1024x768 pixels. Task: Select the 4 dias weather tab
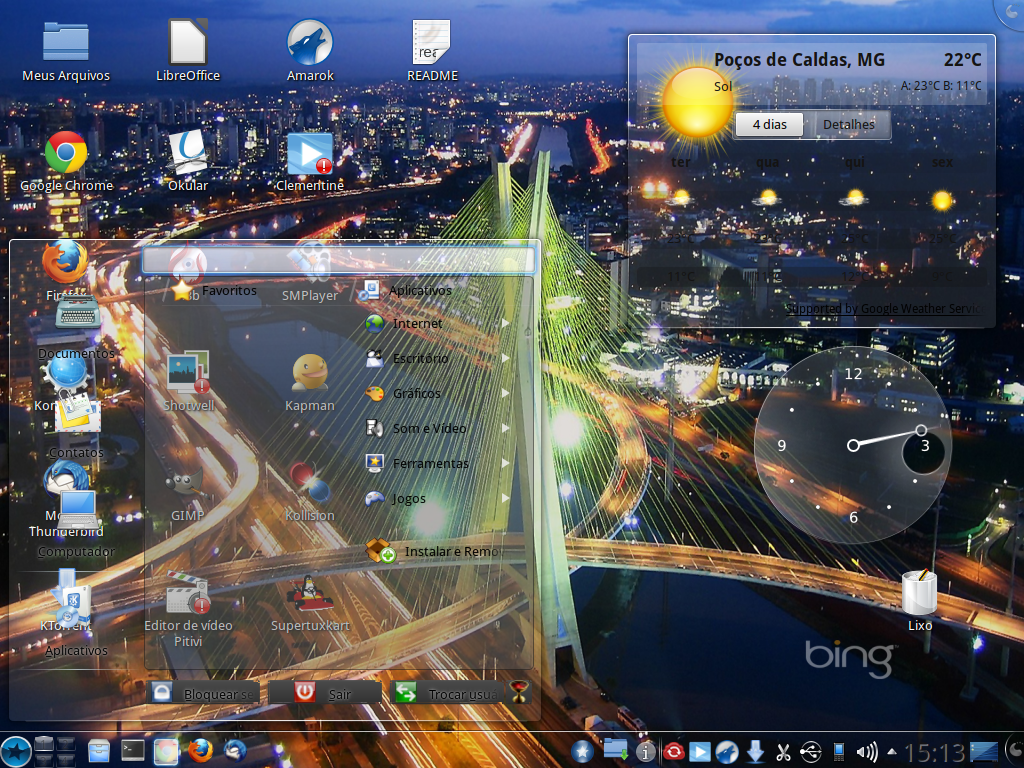point(769,124)
